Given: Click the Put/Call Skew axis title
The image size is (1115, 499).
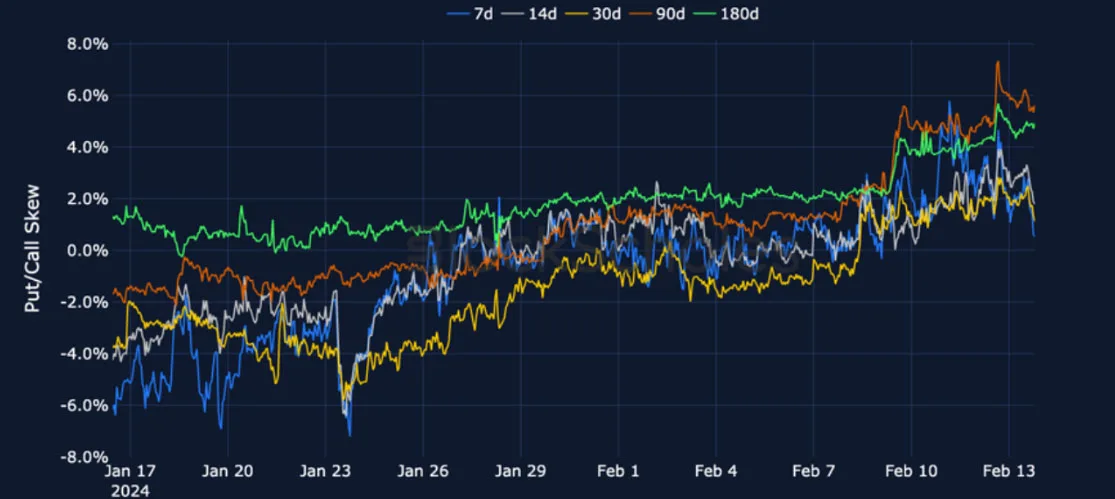Looking at the screenshot, I should (x=33, y=250).
